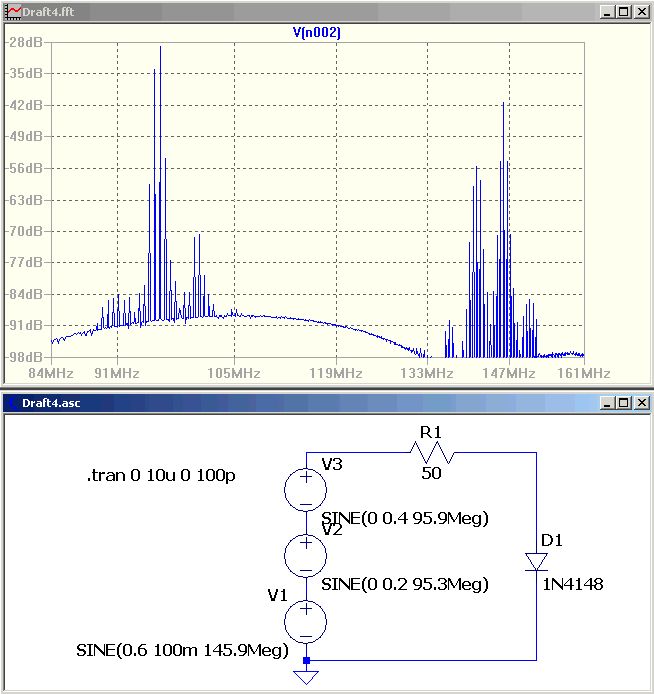Click the SINE(0.6 100m 145.9Meg) value text
The image size is (654, 694).
click(182, 650)
